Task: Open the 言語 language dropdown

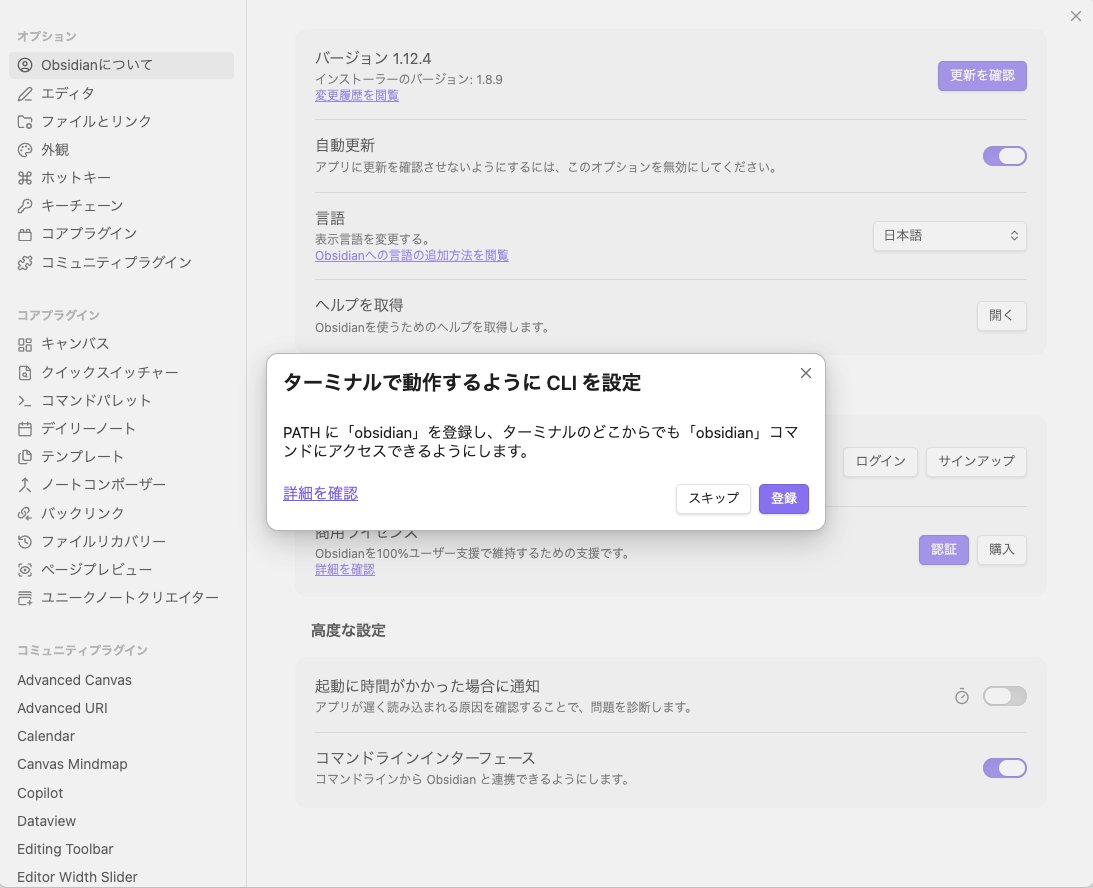Action: tap(948, 236)
